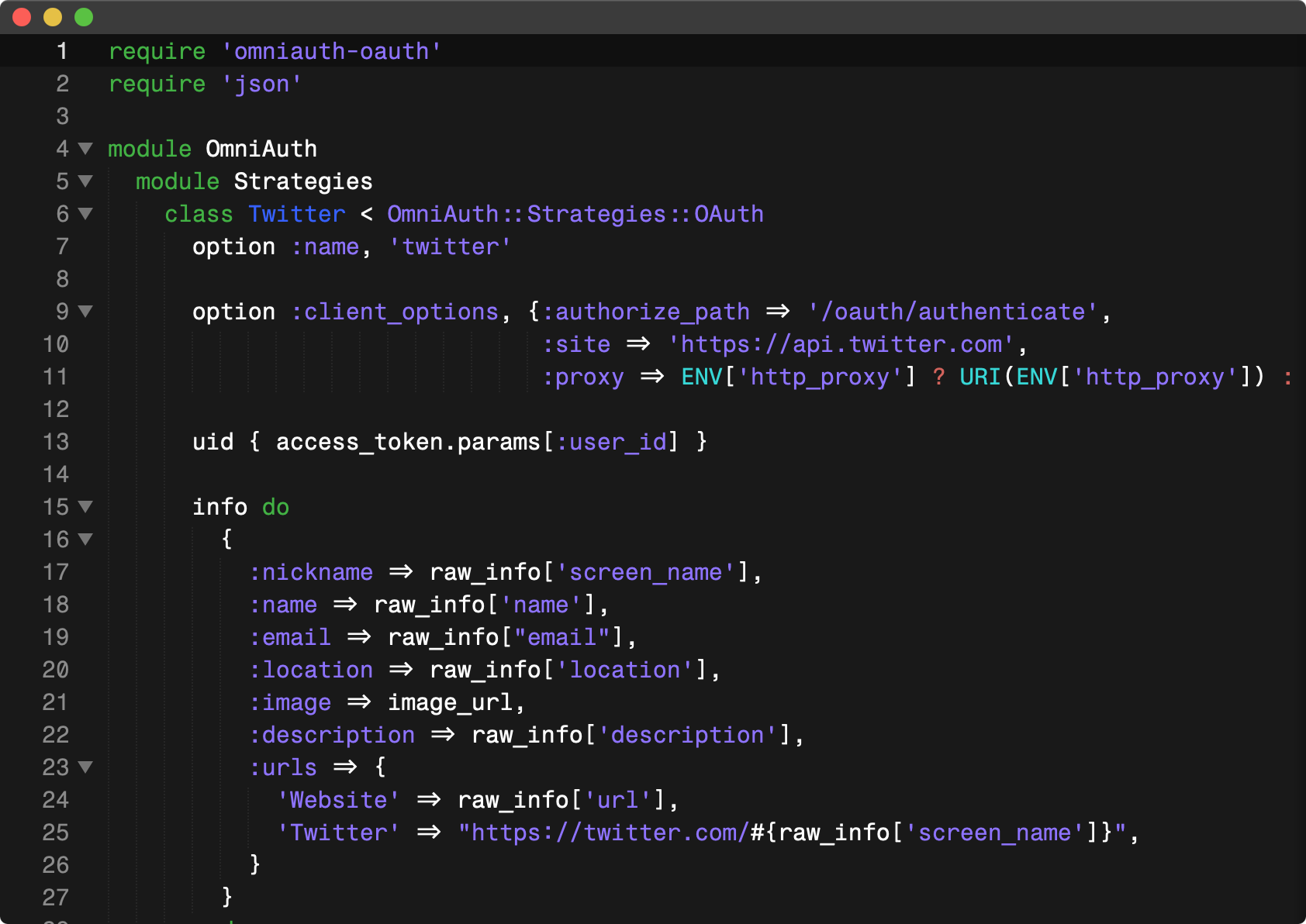Click the :location symbol
This screenshot has width=1306, height=924.
coord(311,670)
